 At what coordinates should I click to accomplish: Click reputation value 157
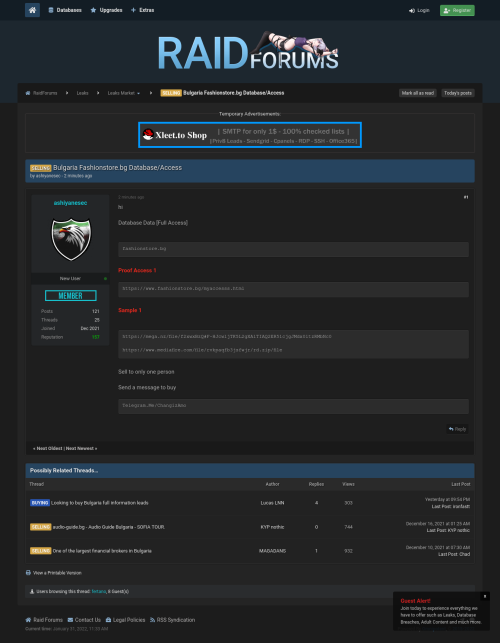96,337
